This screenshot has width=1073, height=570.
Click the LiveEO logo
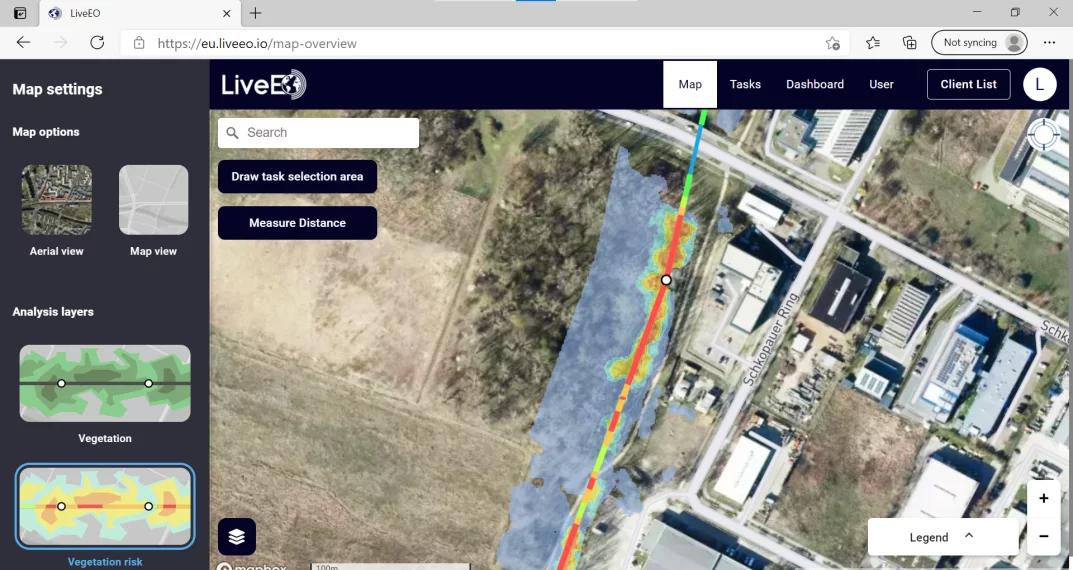pos(263,85)
